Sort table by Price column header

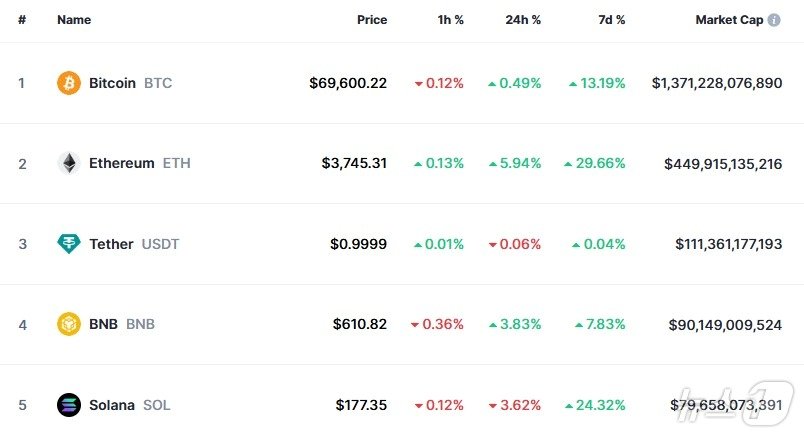pyautogui.click(x=372, y=20)
